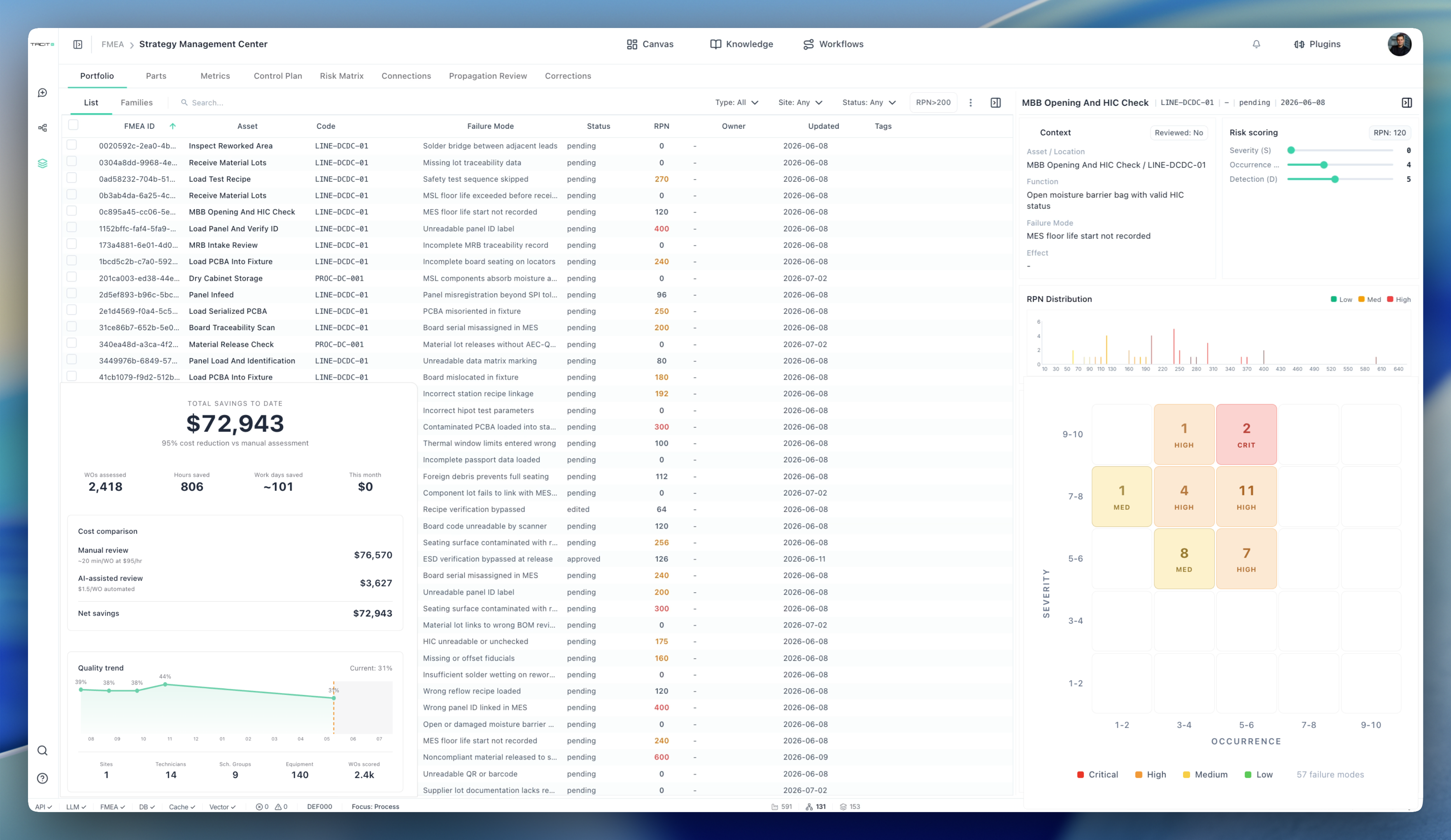
Task: Open the Connections tab
Action: click(407, 76)
